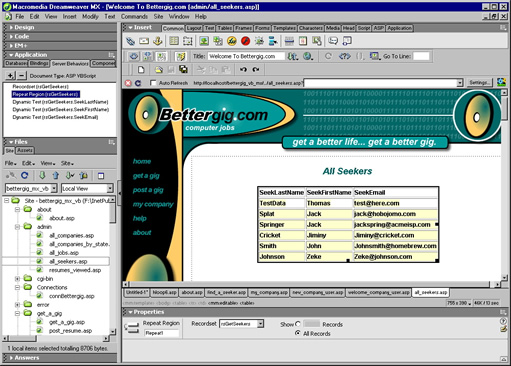Click the New Document icon

pyautogui.click(x=141, y=70)
